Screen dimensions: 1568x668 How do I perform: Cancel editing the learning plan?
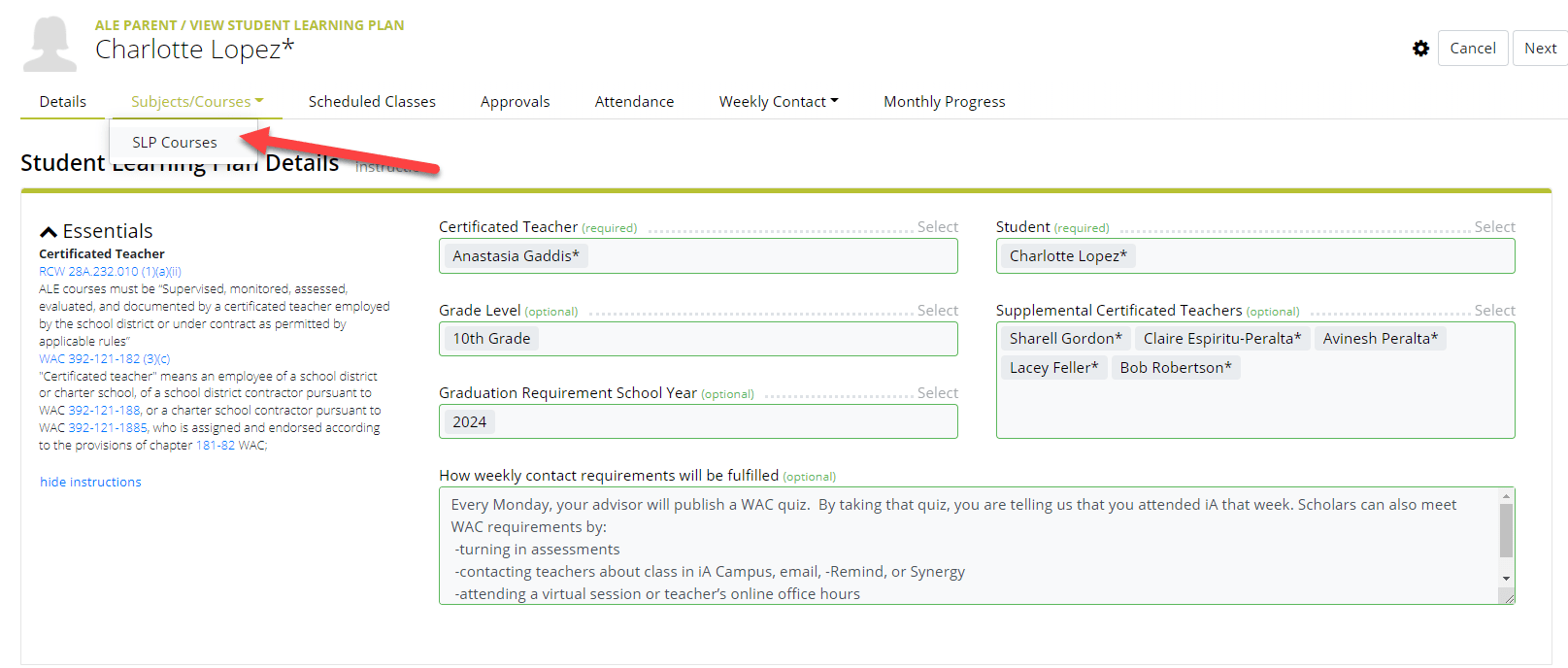pyautogui.click(x=1473, y=48)
